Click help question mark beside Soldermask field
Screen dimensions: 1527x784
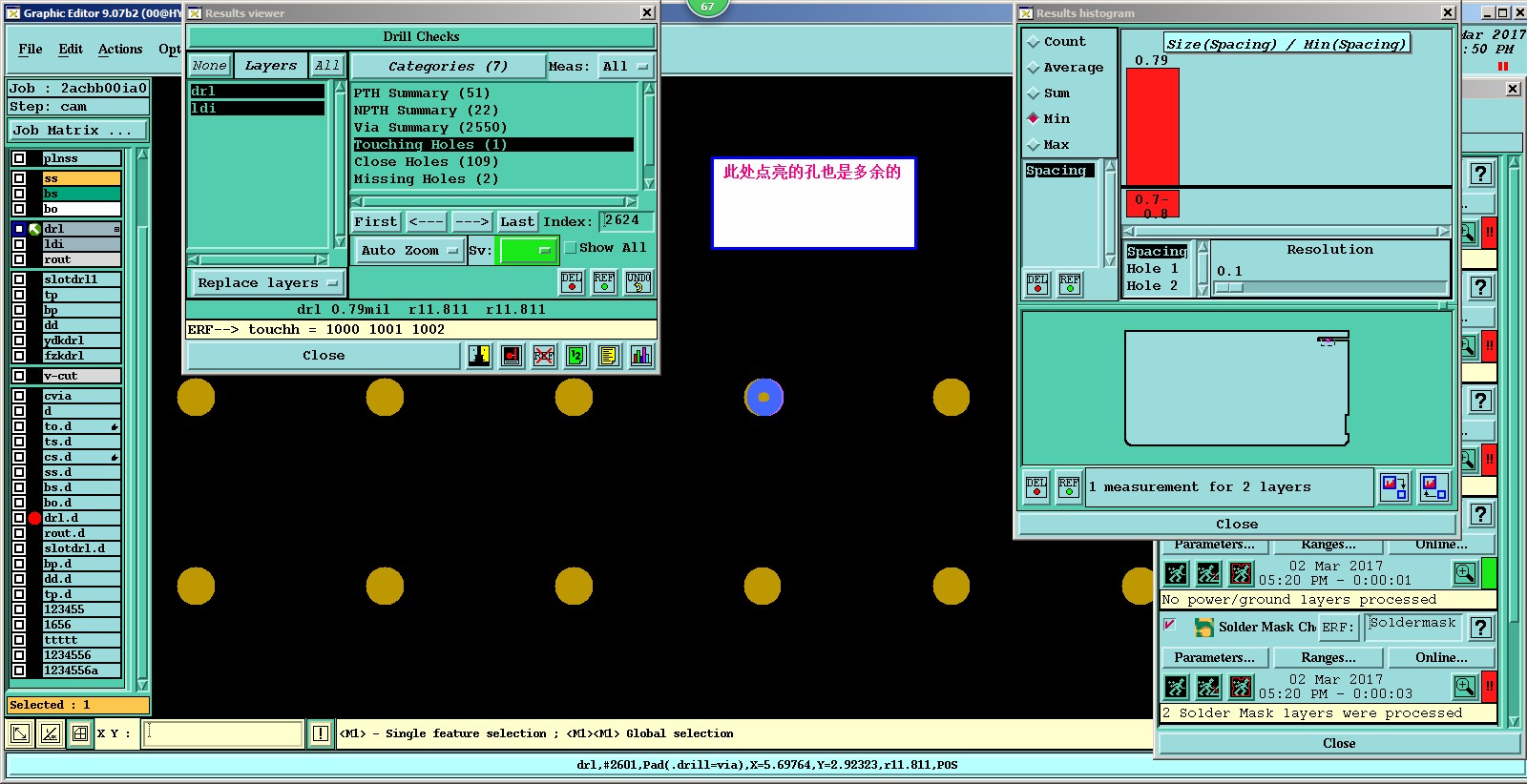1480,628
